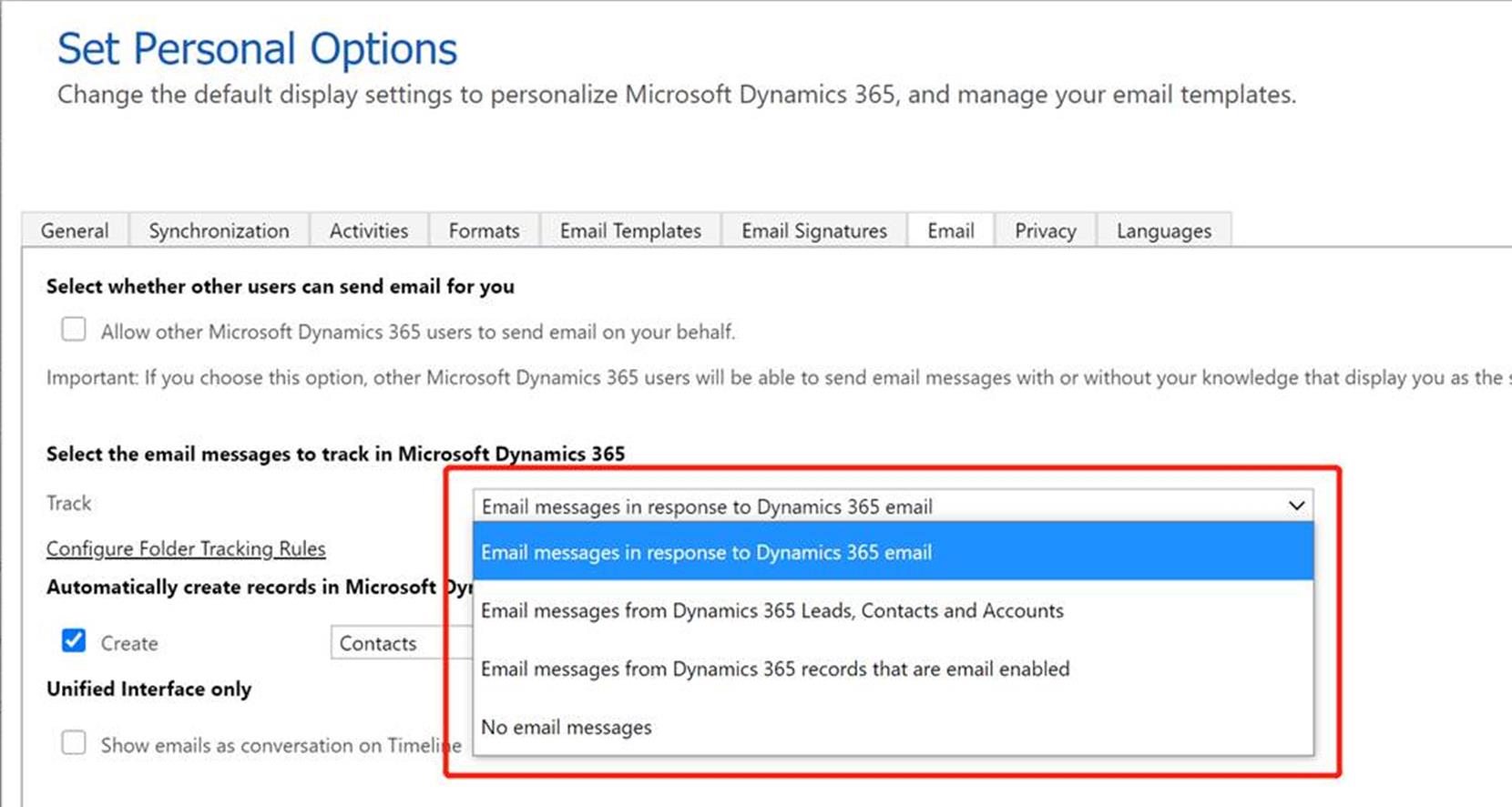Go to the Activities tab
The width and height of the screenshot is (1512, 807).
[x=369, y=230]
